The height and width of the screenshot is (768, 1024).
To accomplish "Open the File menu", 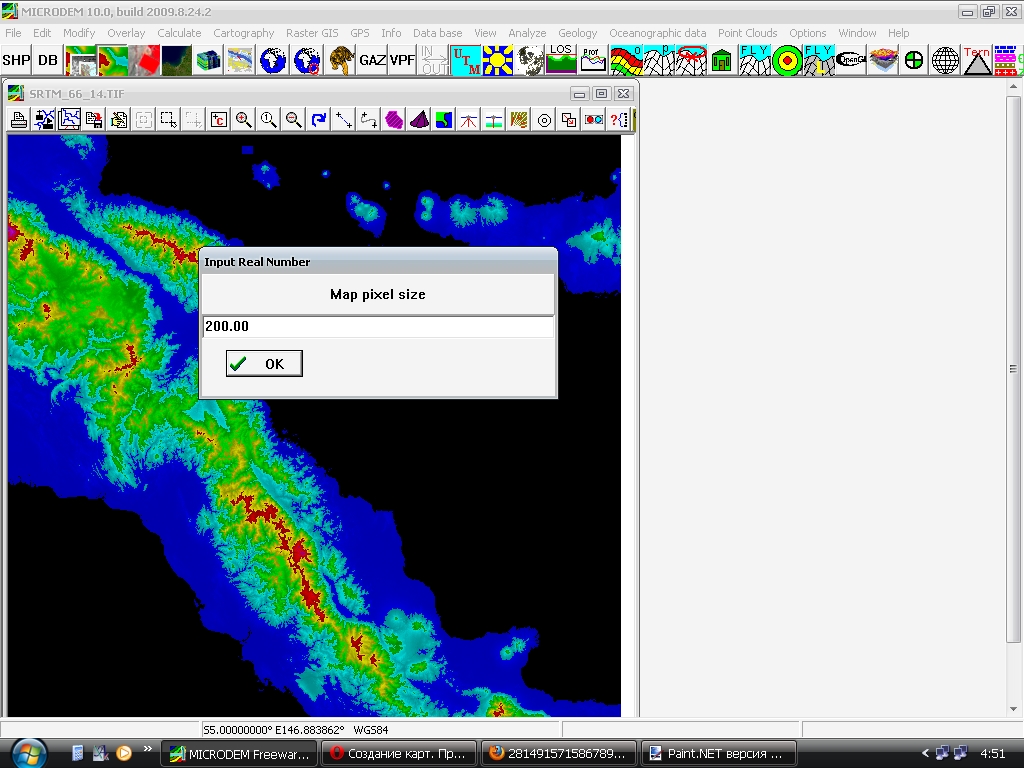I will click(x=13, y=33).
